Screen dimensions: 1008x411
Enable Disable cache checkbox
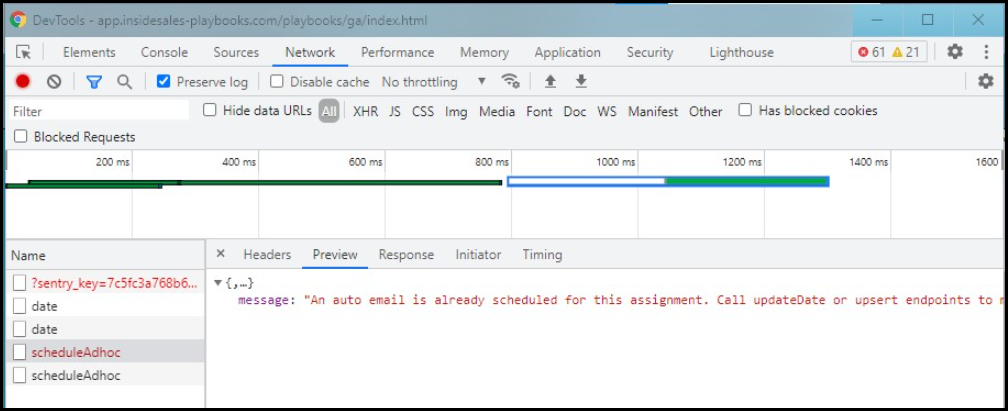point(276,82)
